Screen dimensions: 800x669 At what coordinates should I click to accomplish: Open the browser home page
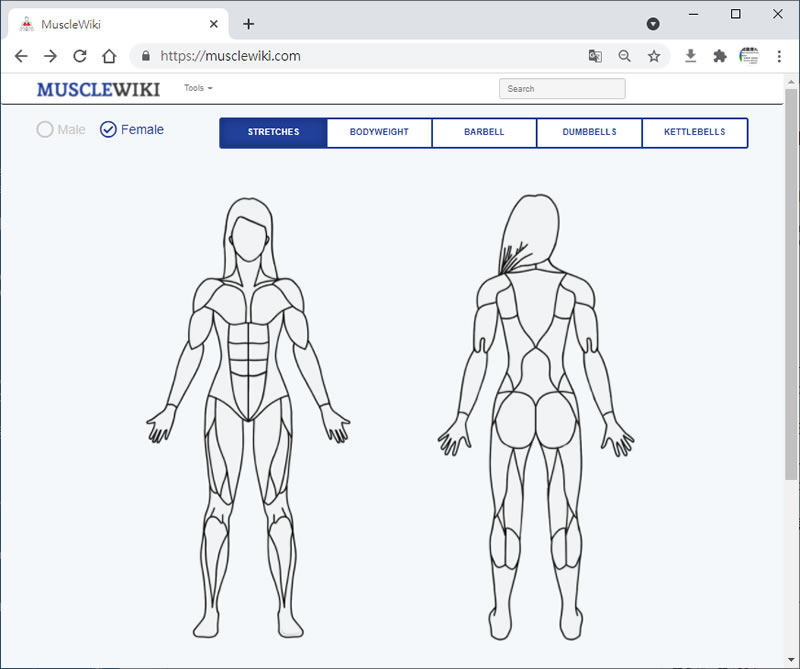pos(109,56)
